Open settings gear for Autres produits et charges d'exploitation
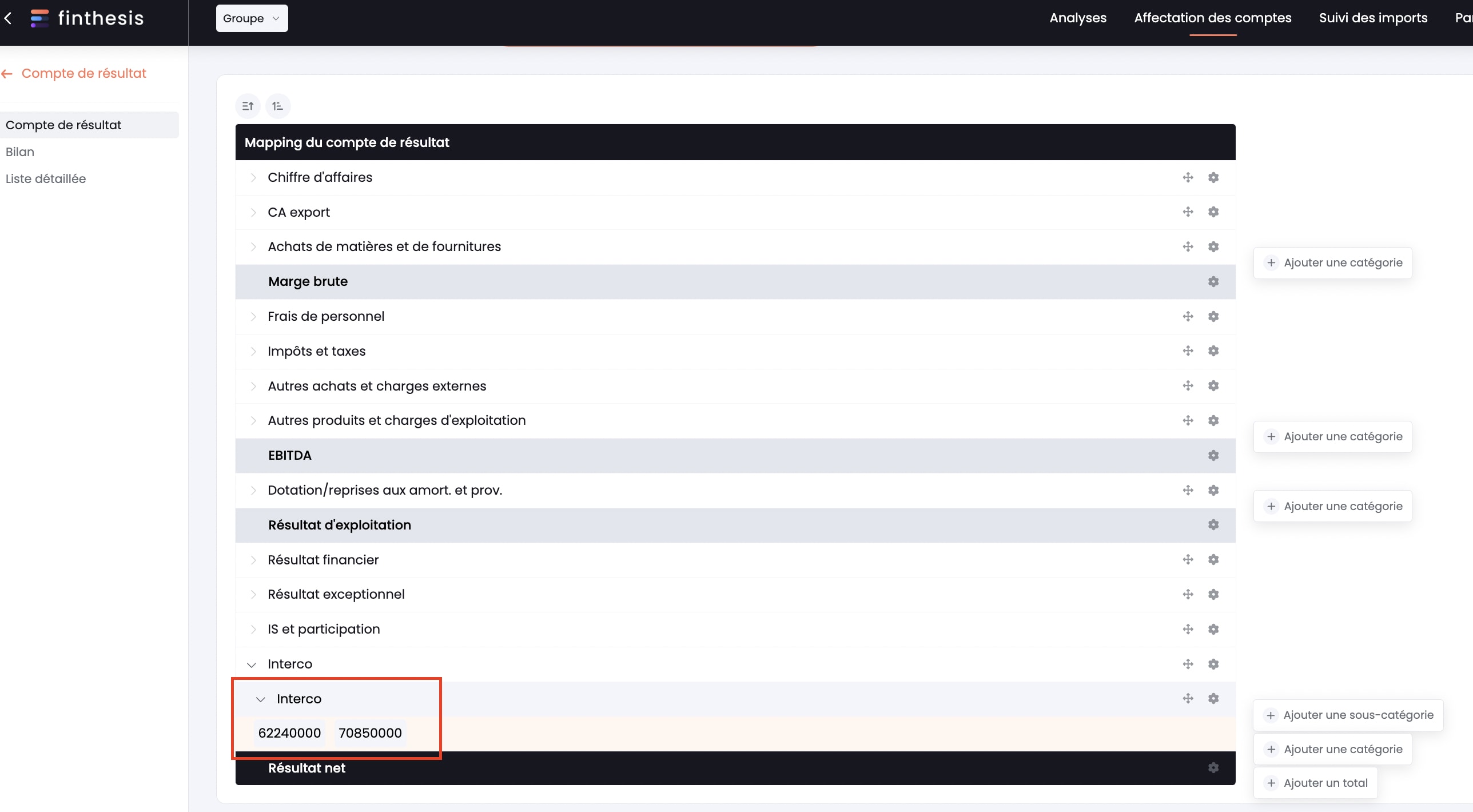 (x=1213, y=420)
